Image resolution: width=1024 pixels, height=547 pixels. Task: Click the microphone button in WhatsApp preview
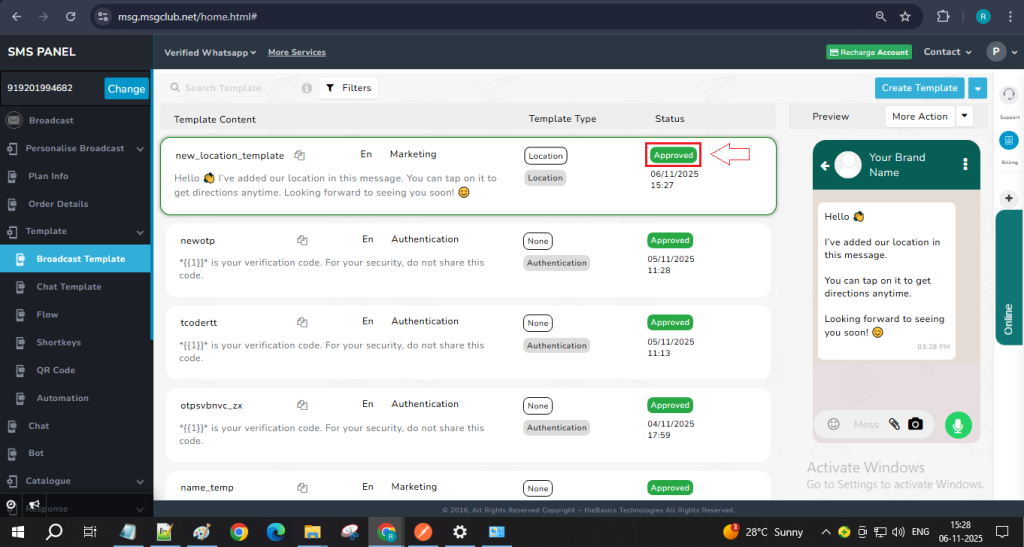tap(958, 424)
